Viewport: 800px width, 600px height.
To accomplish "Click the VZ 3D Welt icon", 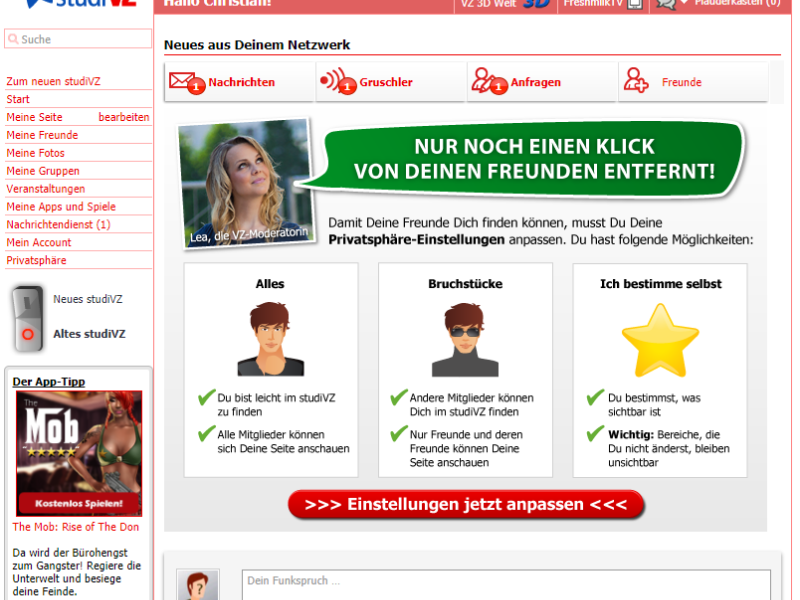I will click(x=536, y=4).
